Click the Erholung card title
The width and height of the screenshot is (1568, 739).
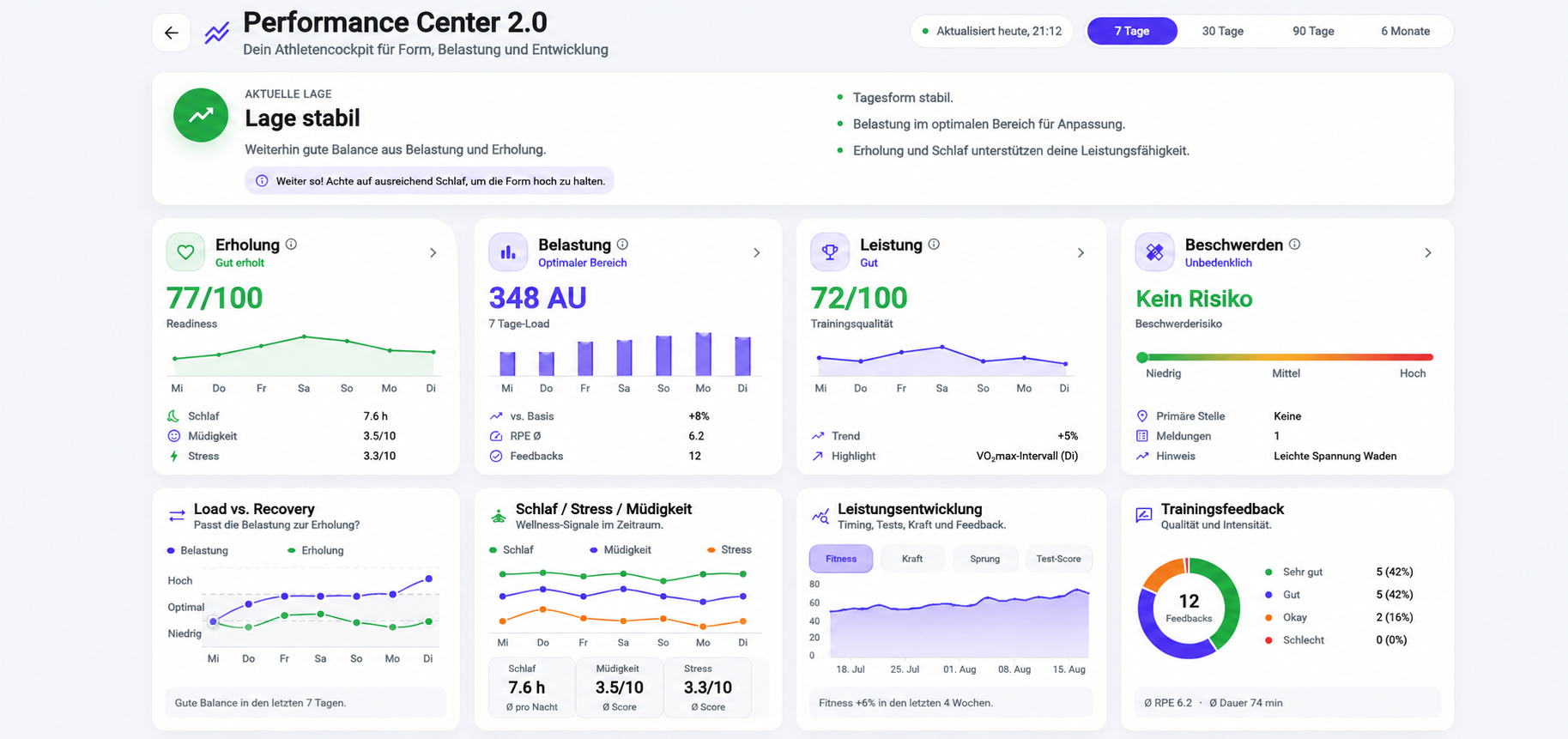click(x=247, y=245)
